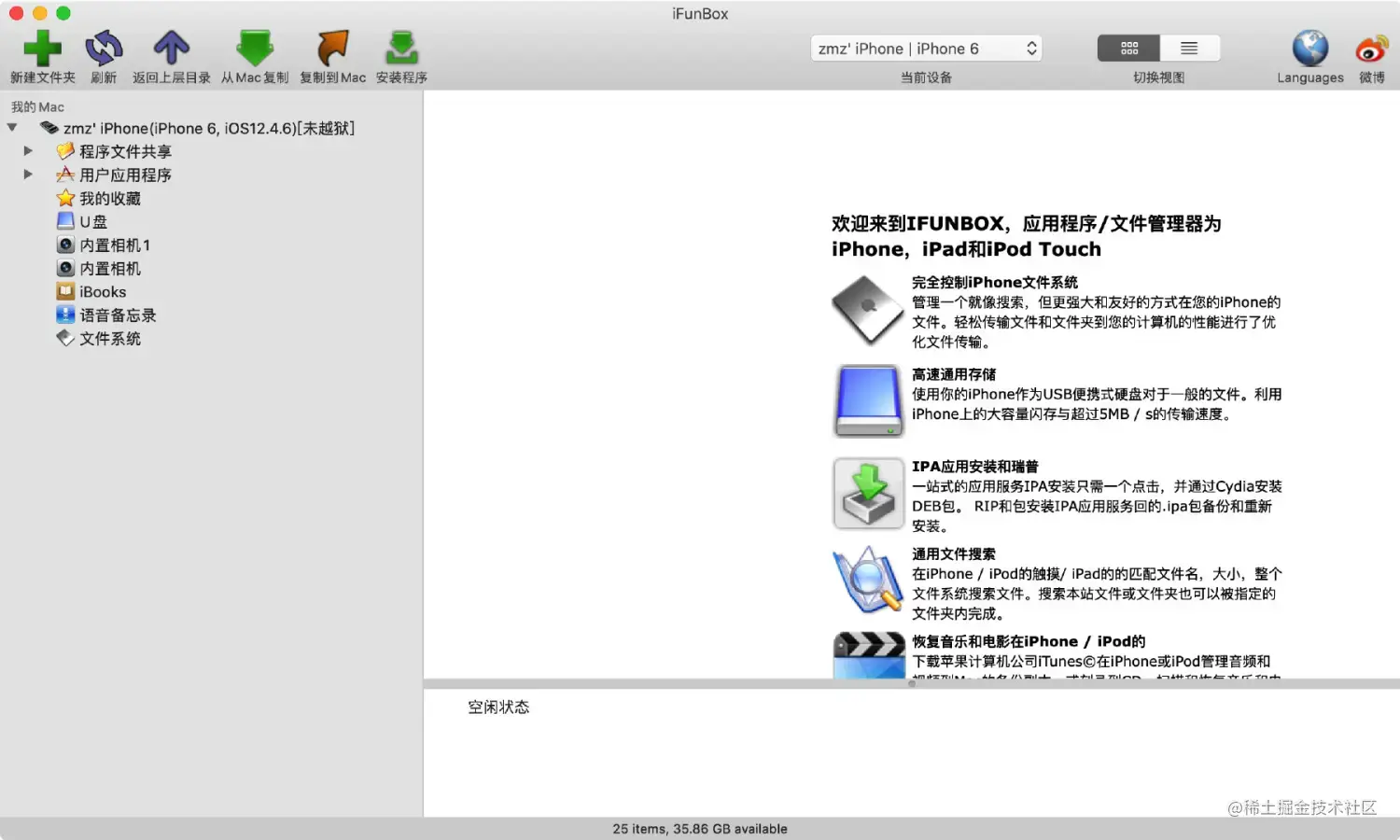Expand the 程序文件共享 node
This screenshot has width=1400, height=840.
(x=28, y=151)
